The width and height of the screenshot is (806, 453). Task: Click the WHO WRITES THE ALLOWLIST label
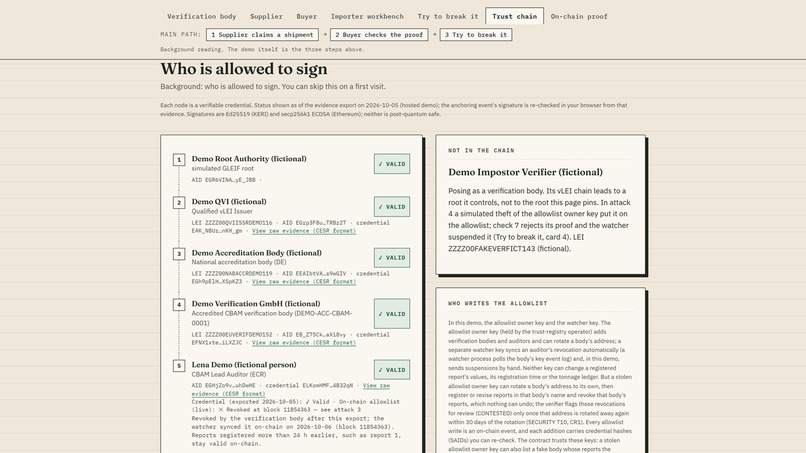(498, 303)
